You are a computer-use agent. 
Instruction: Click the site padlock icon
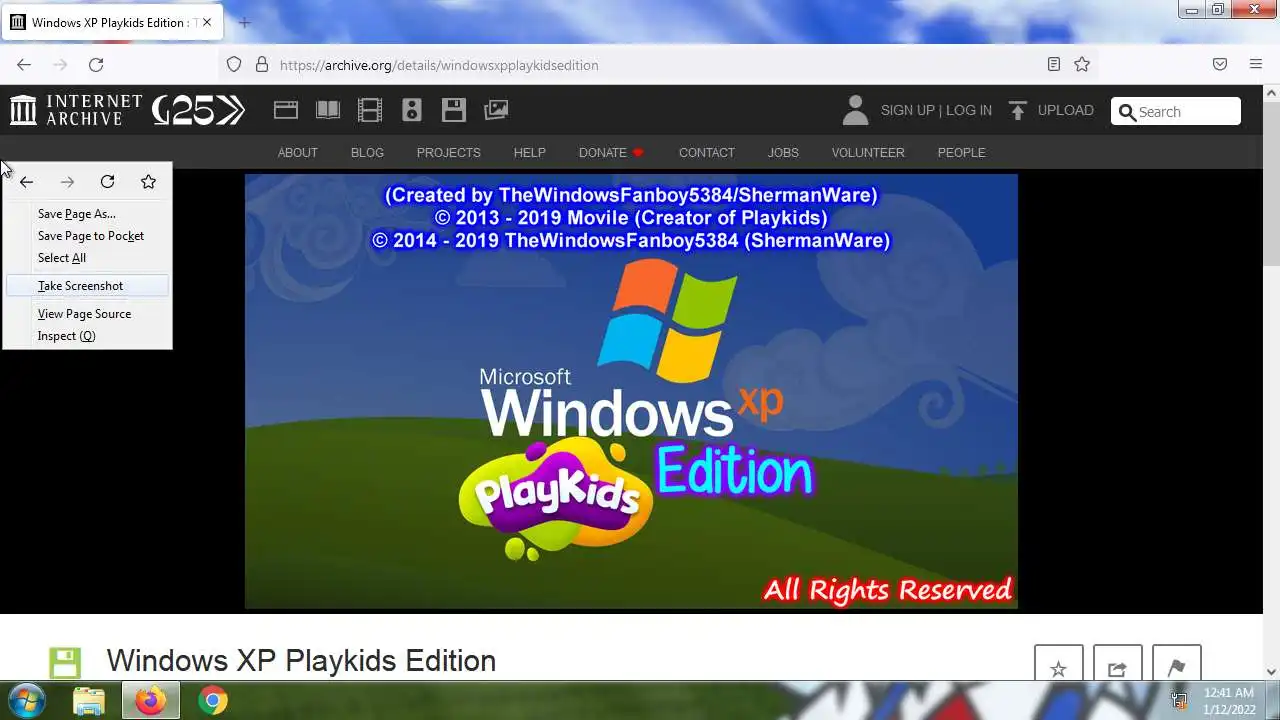(262, 64)
